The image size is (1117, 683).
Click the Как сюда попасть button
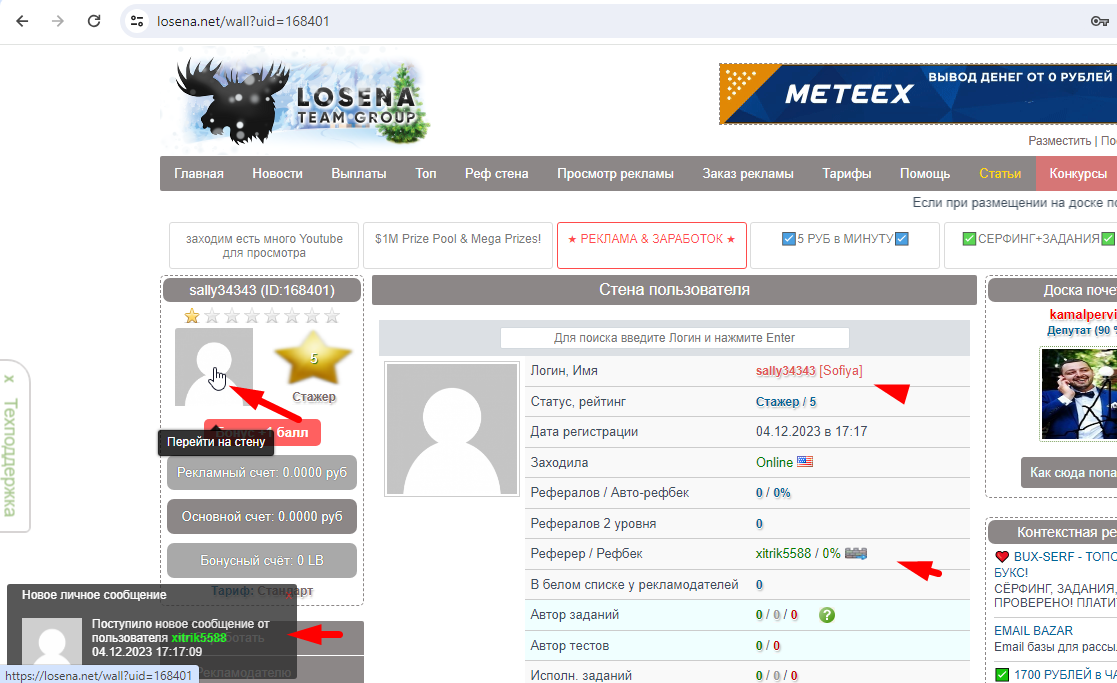1069,473
